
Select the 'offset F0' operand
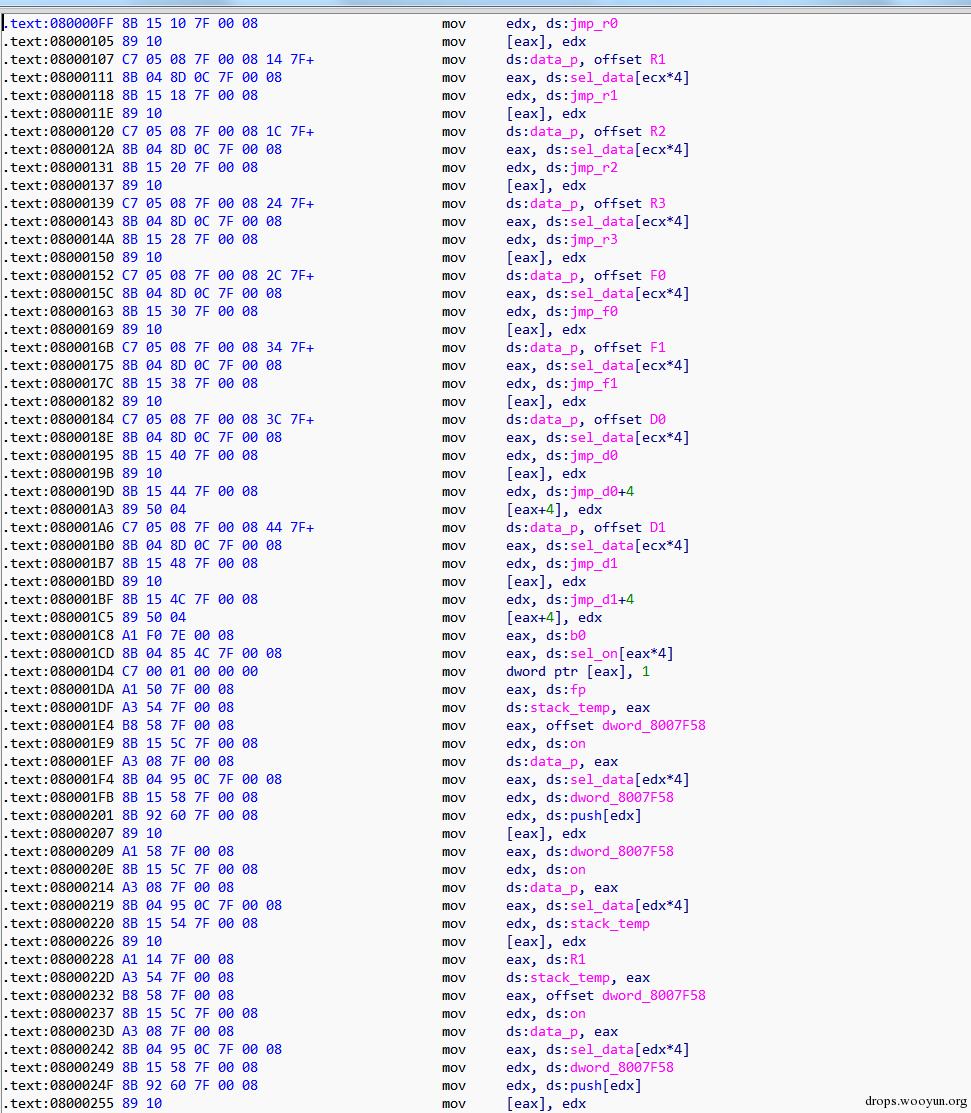(630, 276)
